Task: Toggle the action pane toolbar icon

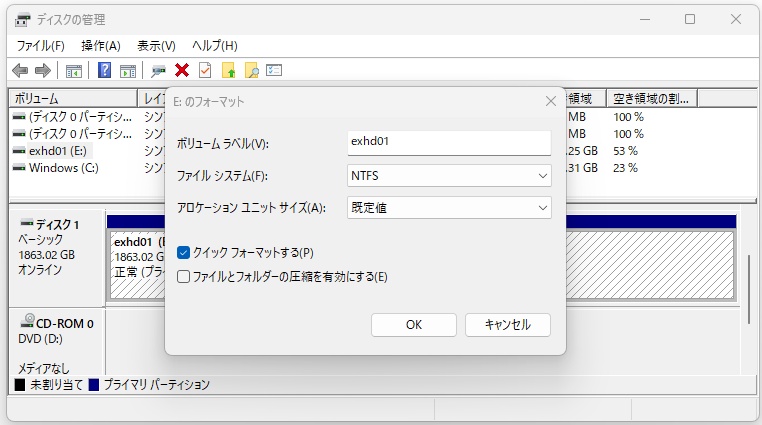Action: (128, 71)
